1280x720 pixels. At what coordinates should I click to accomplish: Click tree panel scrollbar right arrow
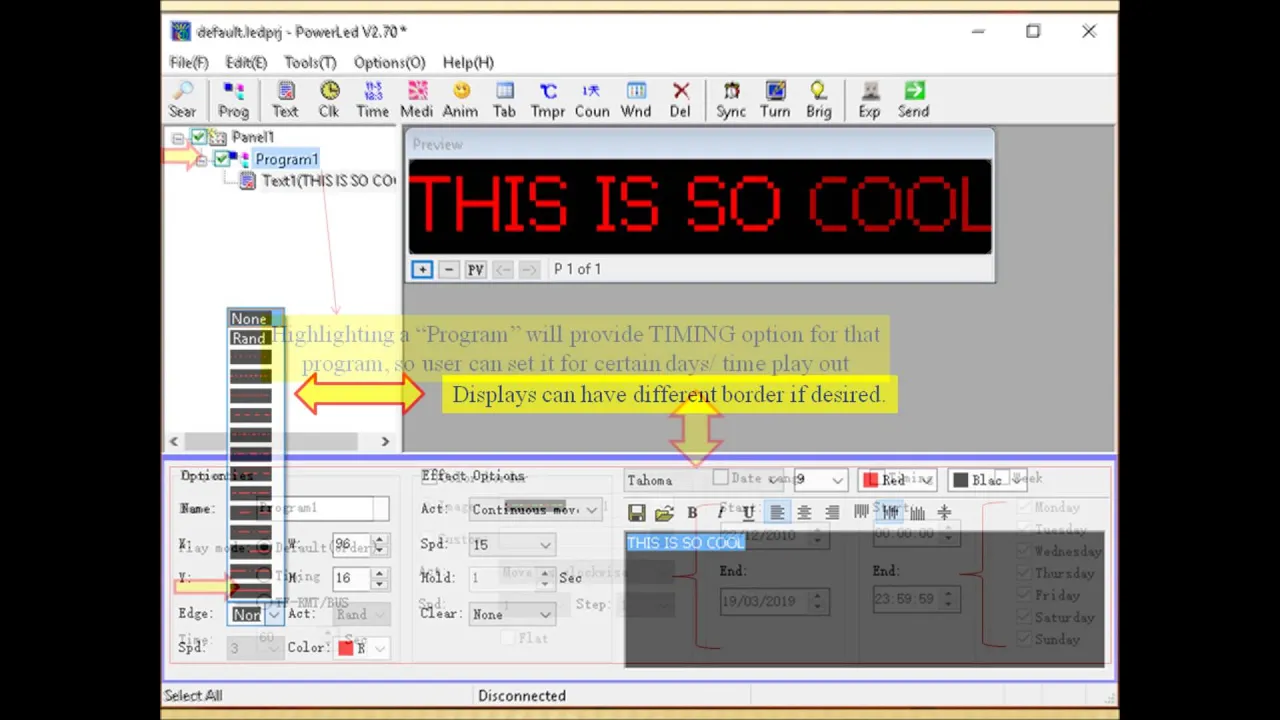tap(385, 441)
